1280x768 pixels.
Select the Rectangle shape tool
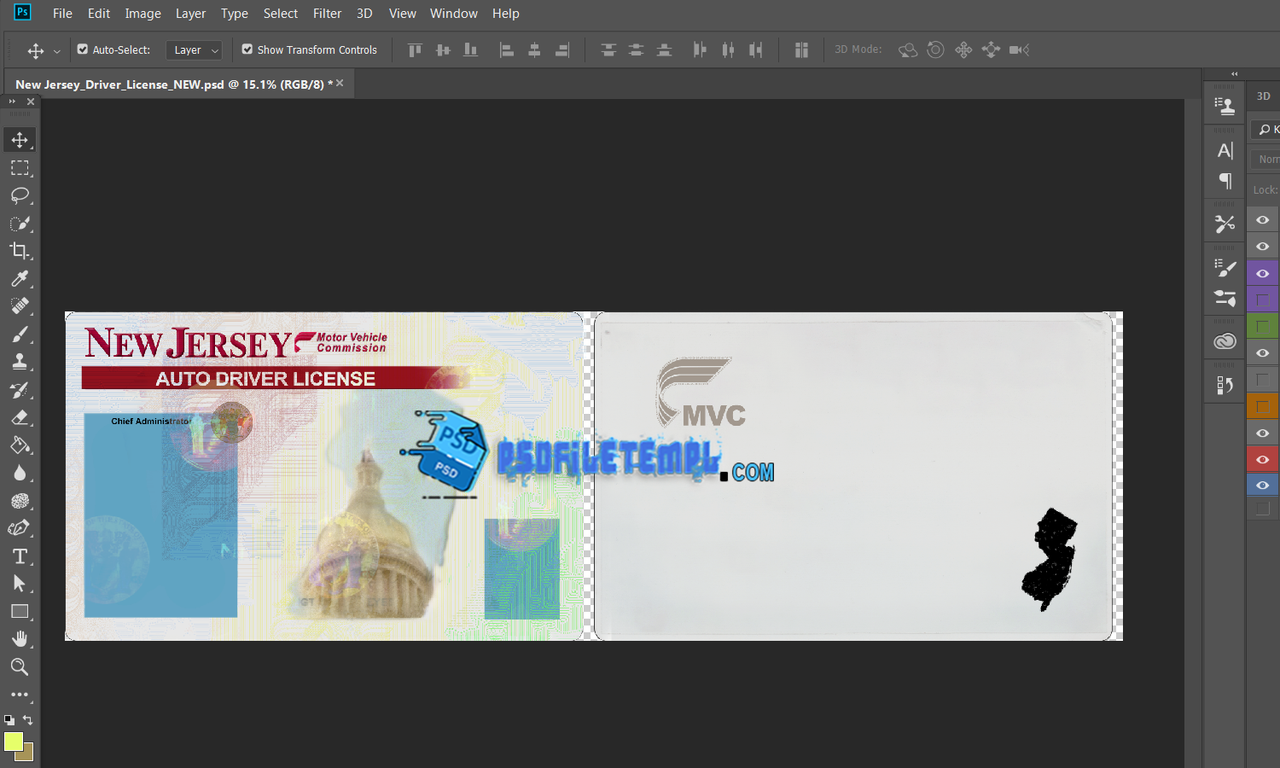(x=19, y=611)
